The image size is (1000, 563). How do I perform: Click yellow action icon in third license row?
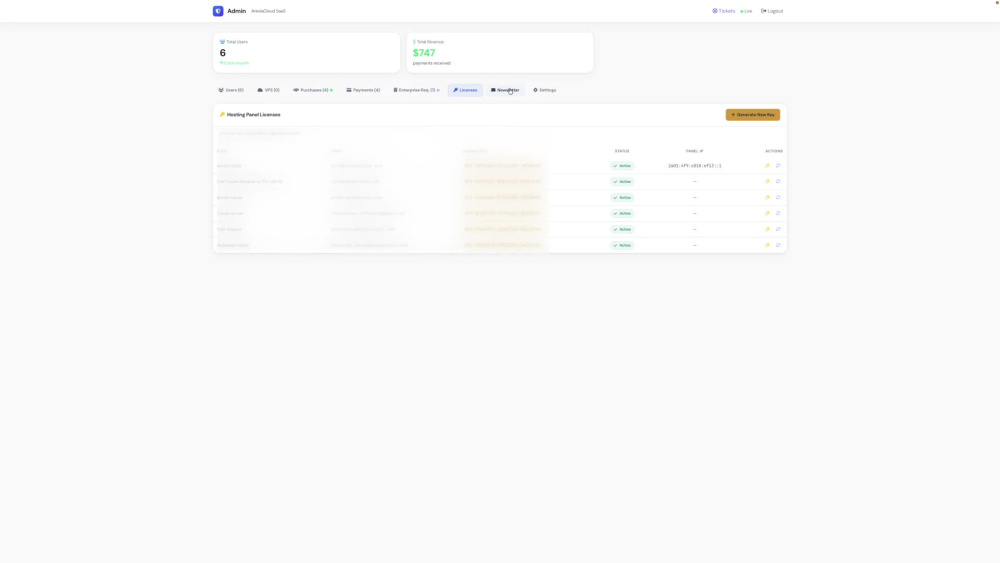point(767,198)
